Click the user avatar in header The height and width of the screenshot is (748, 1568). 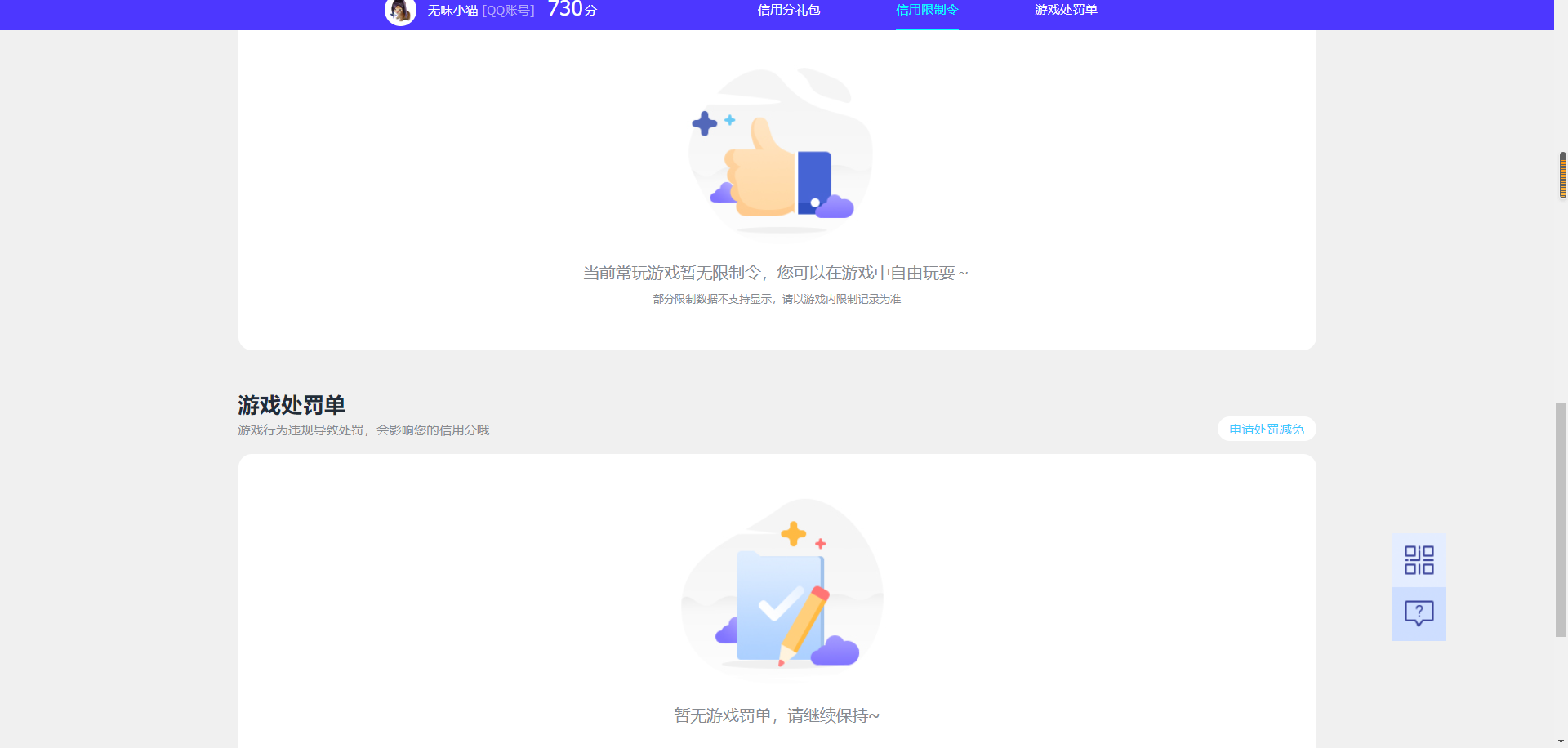point(400,11)
